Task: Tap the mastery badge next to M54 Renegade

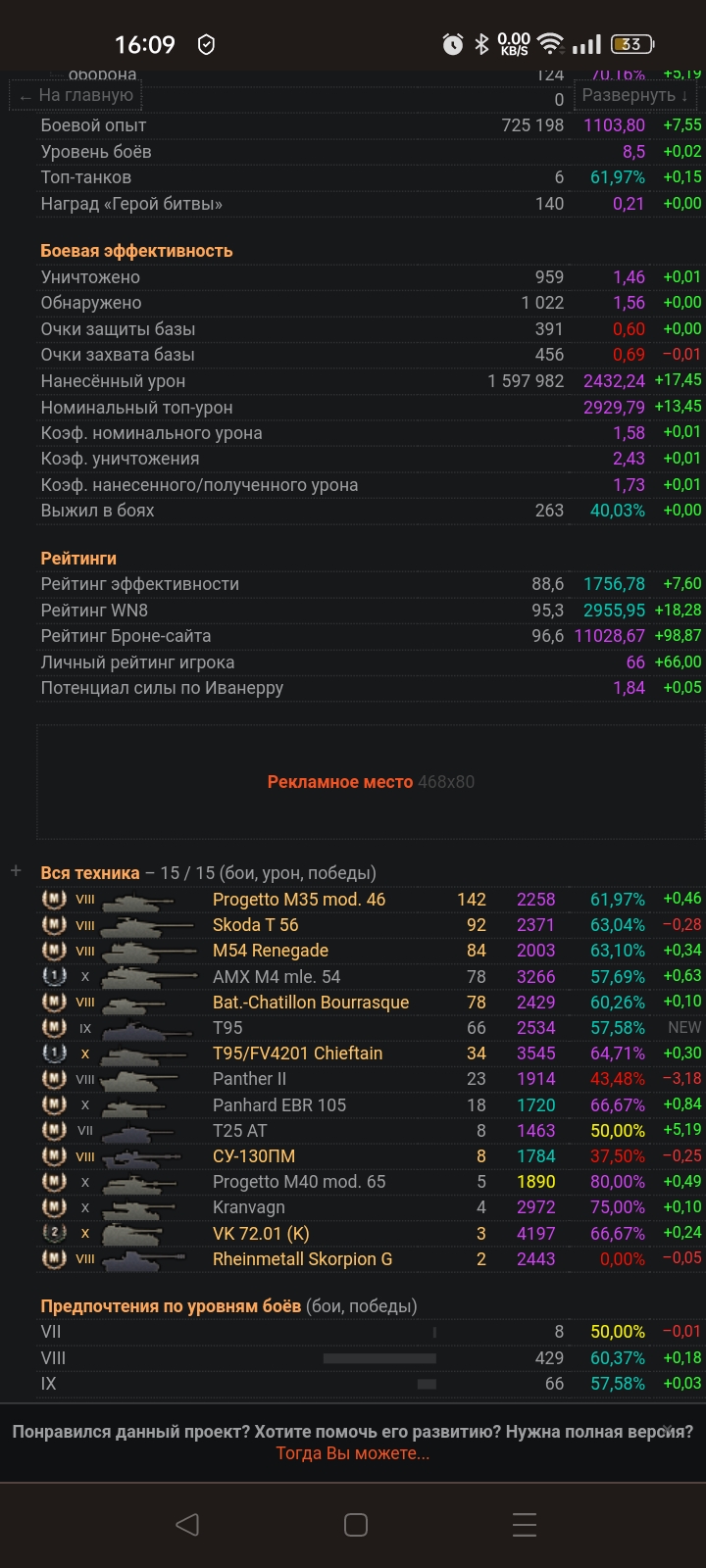Action: pyautogui.click(x=54, y=951)
